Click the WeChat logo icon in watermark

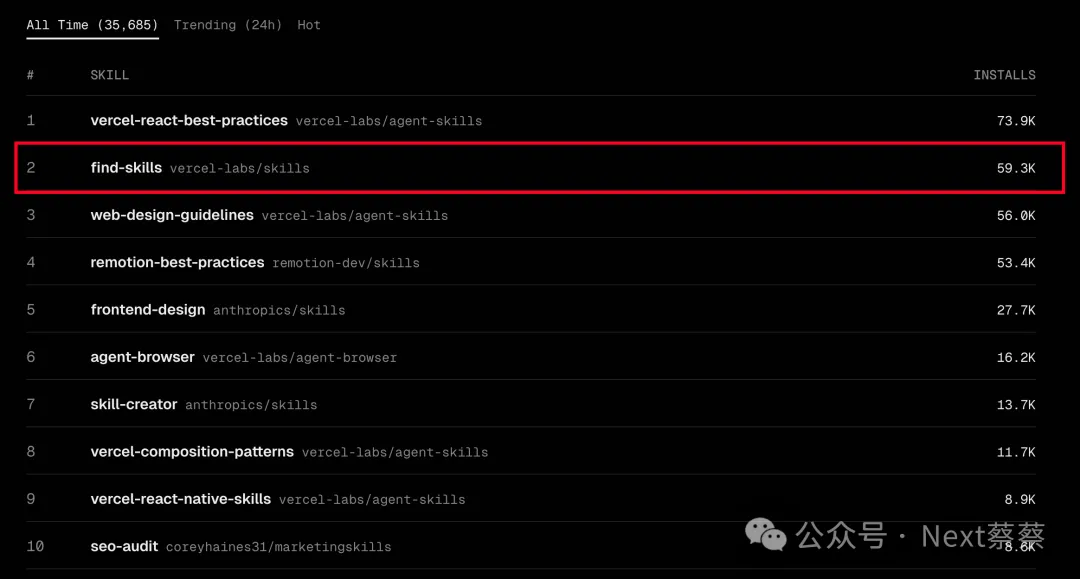(767, 535)
